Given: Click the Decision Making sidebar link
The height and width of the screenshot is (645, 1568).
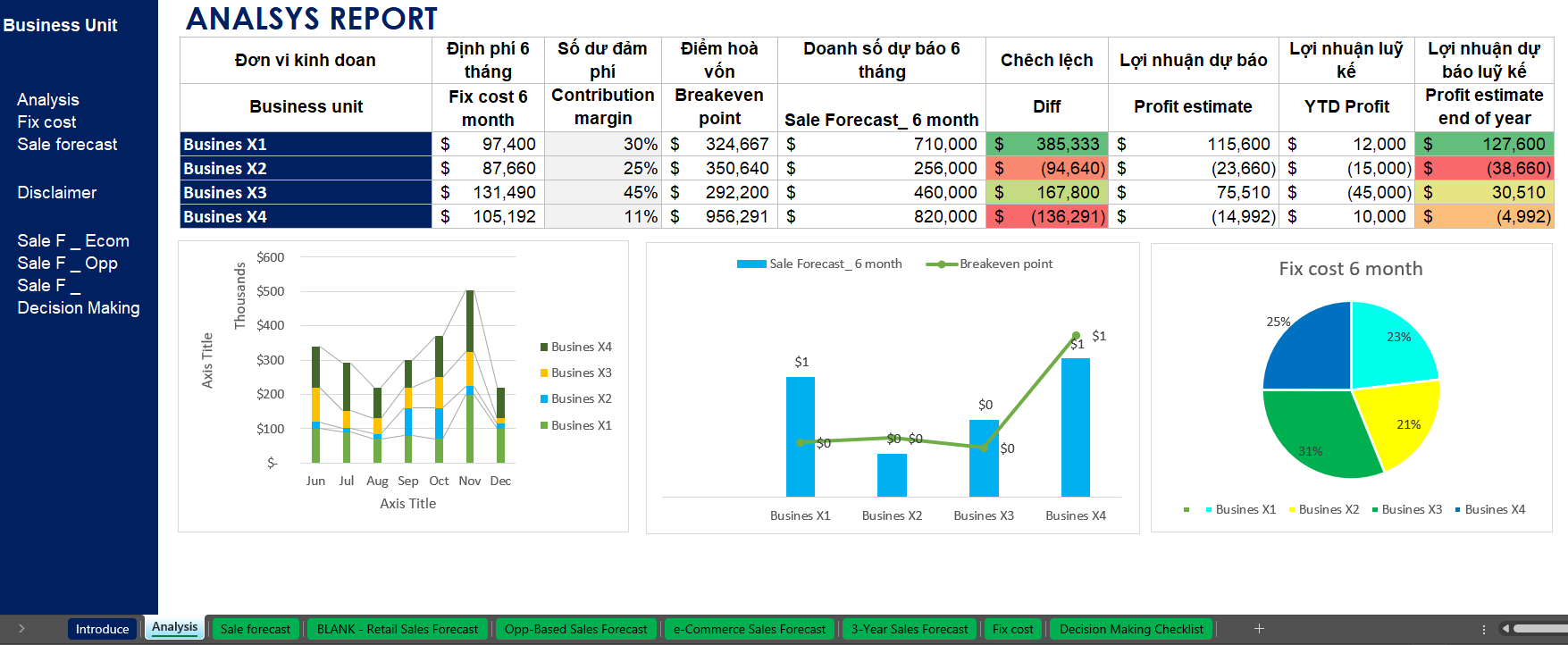Looking at the screenshot, I should point(79,308).
